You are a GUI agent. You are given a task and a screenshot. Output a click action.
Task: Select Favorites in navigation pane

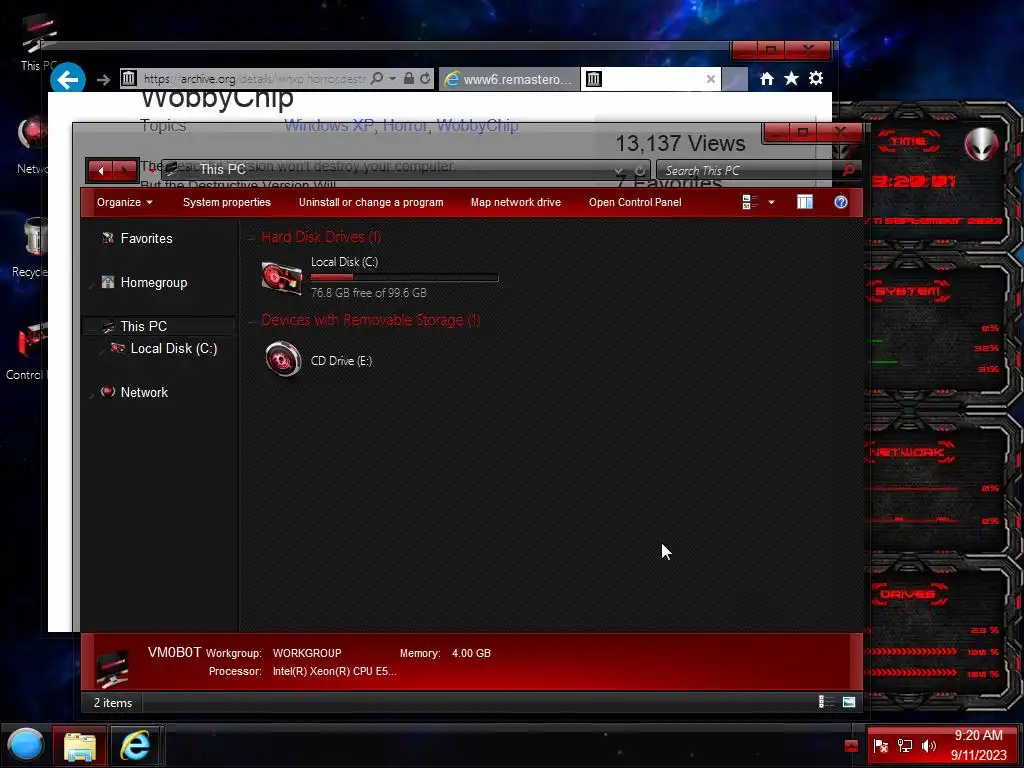pos(146,238)
